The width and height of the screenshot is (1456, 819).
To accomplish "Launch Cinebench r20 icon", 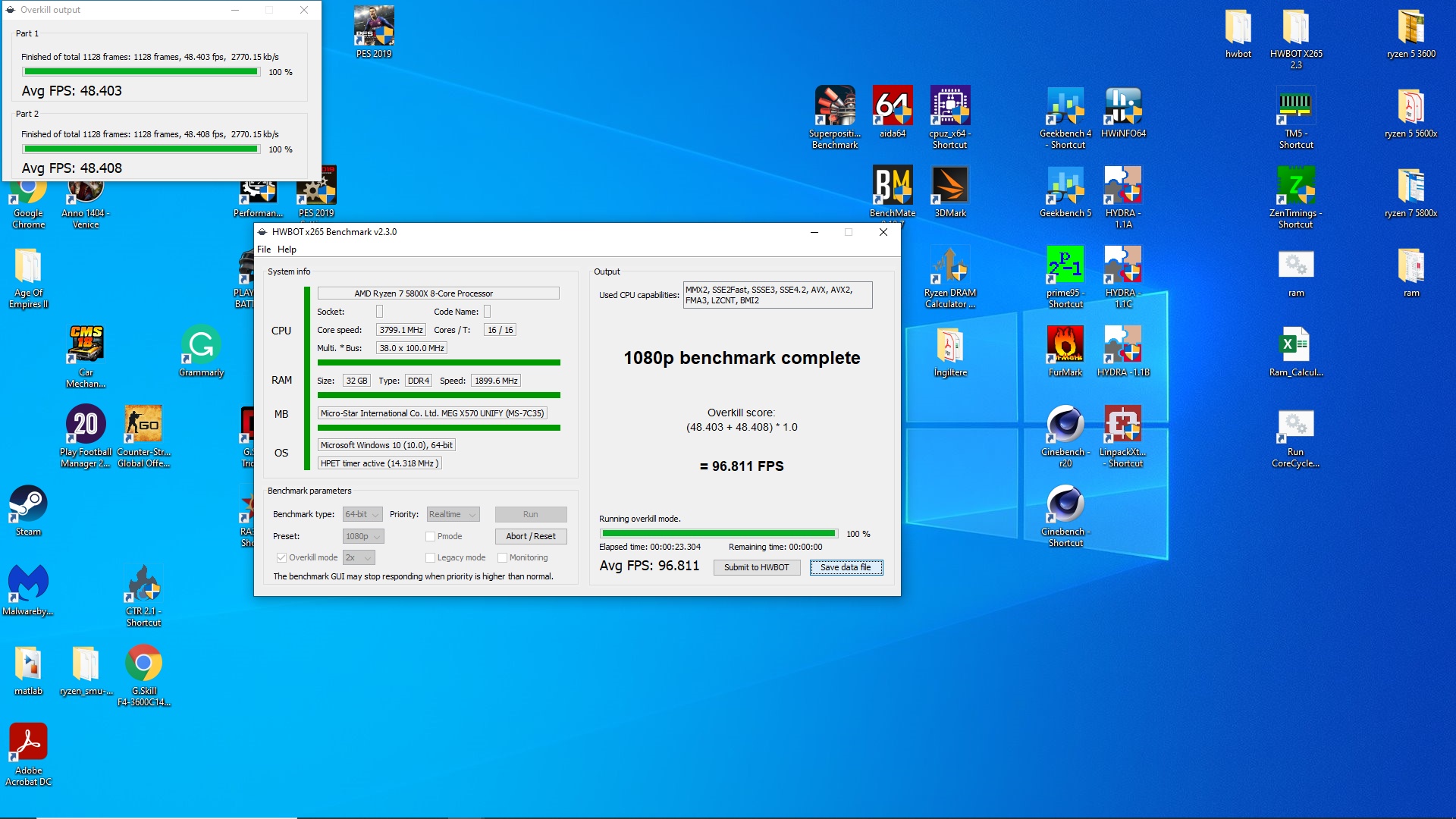I will click(1065, 436).
